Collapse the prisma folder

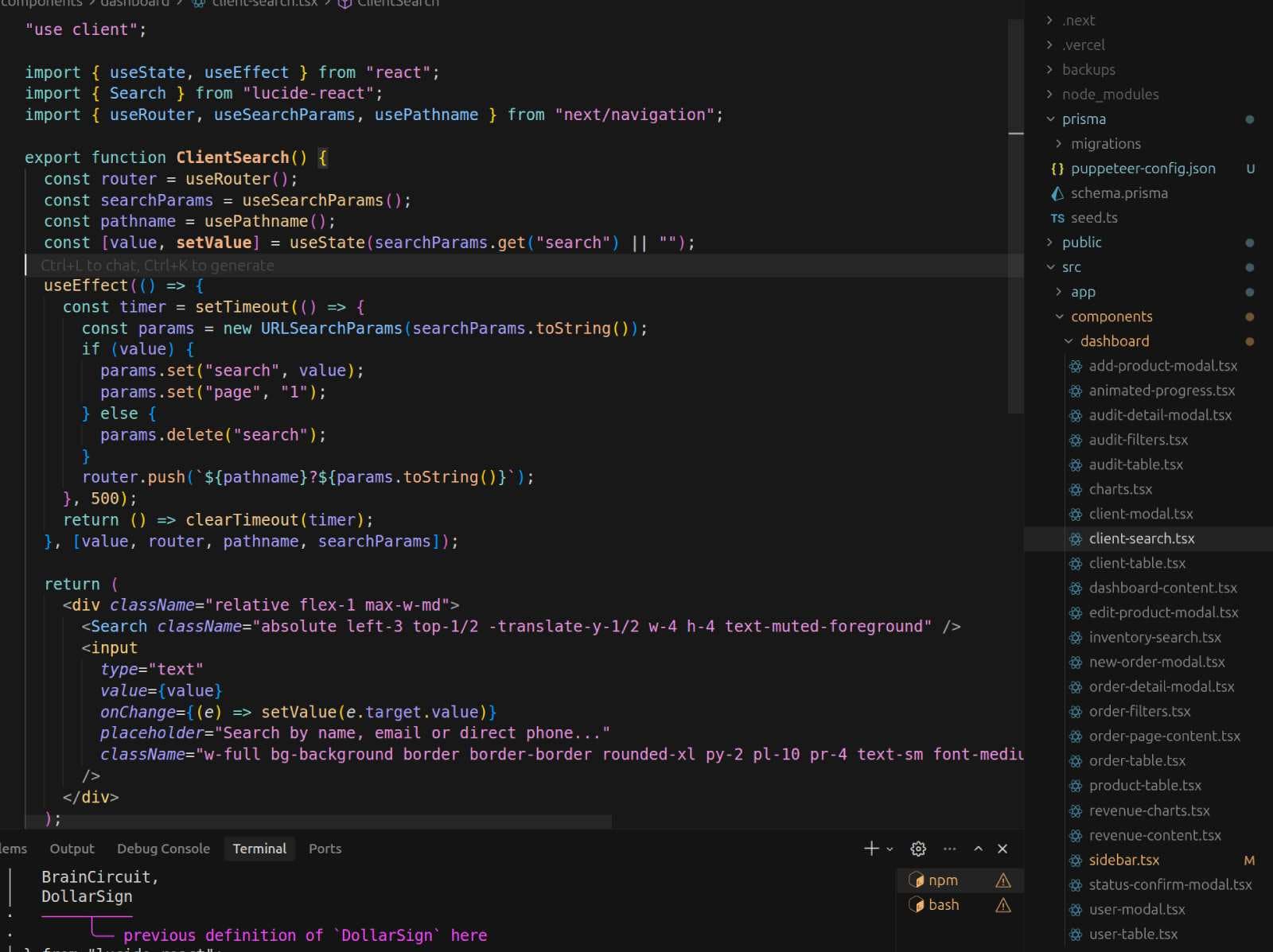(x=1084, y=119)
